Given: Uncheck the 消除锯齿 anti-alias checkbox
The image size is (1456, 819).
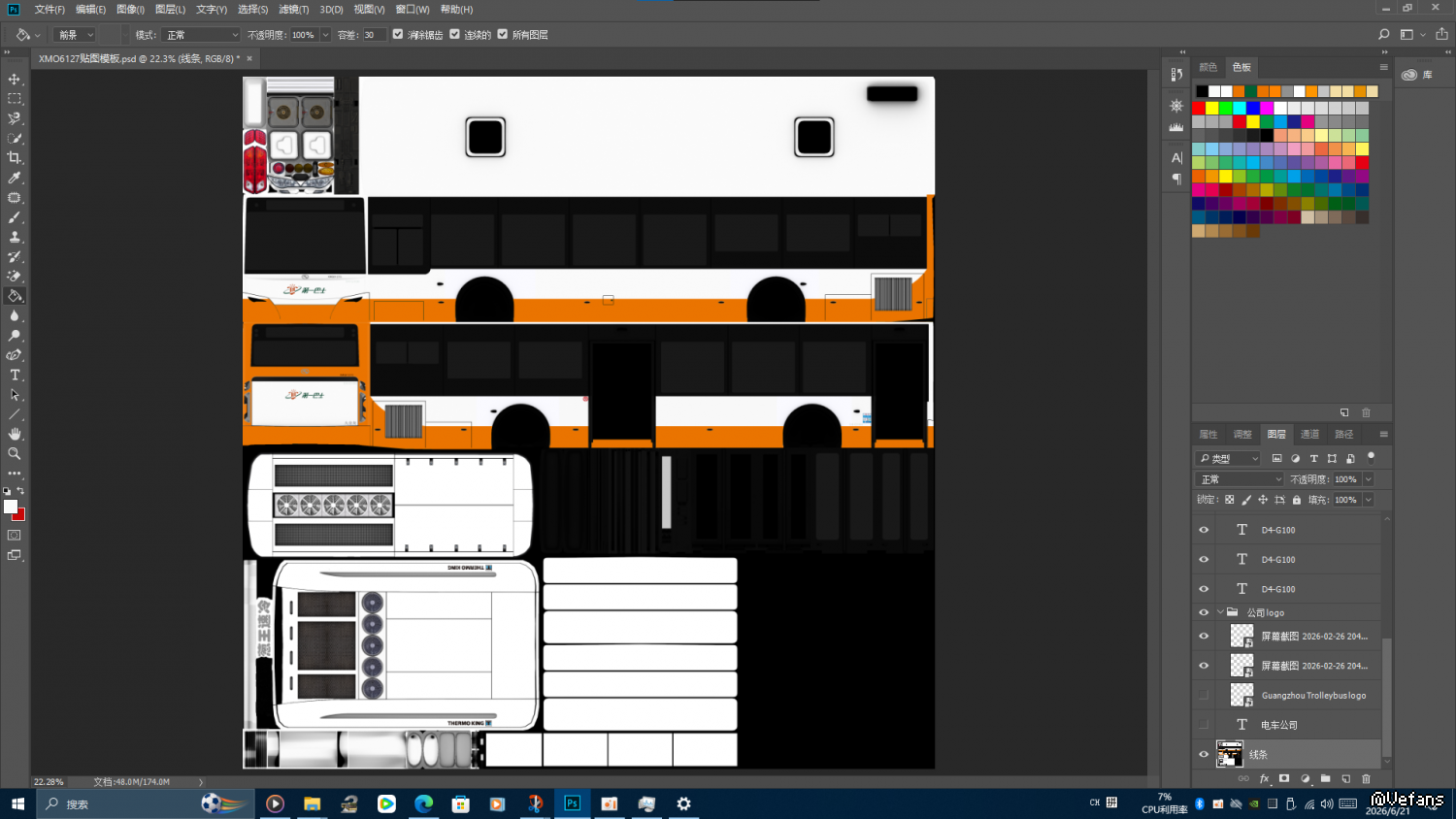Looking at the screenshot, I should pos(398,34).
